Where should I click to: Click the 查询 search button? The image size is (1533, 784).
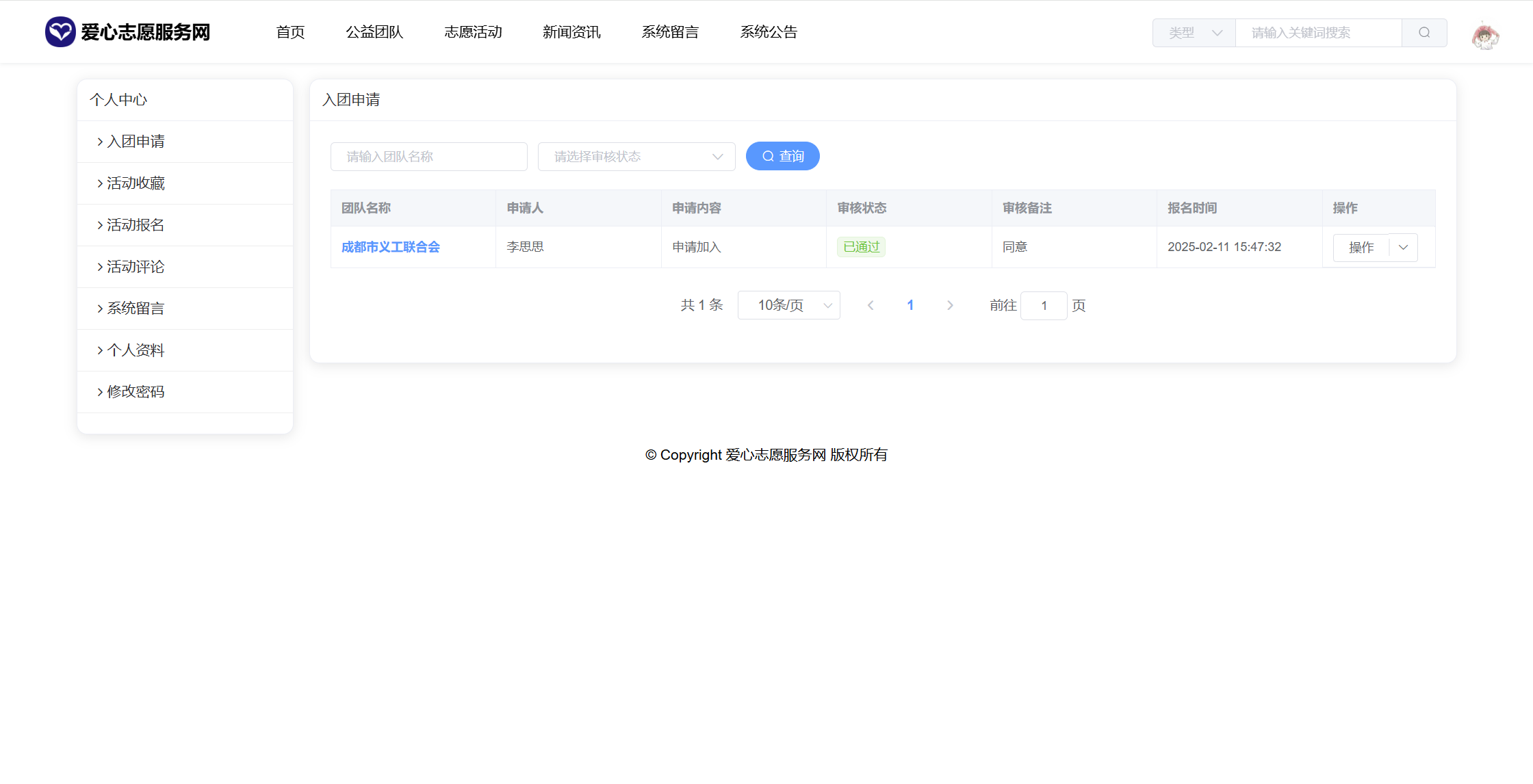pos(782,156)
